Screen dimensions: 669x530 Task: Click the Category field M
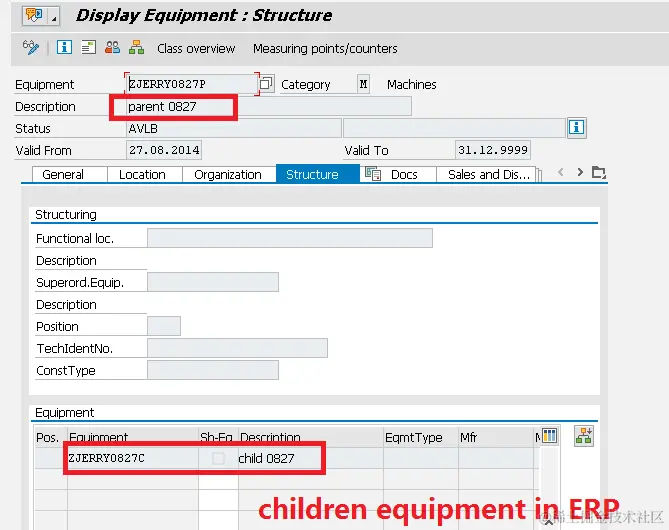coord(364,84)
